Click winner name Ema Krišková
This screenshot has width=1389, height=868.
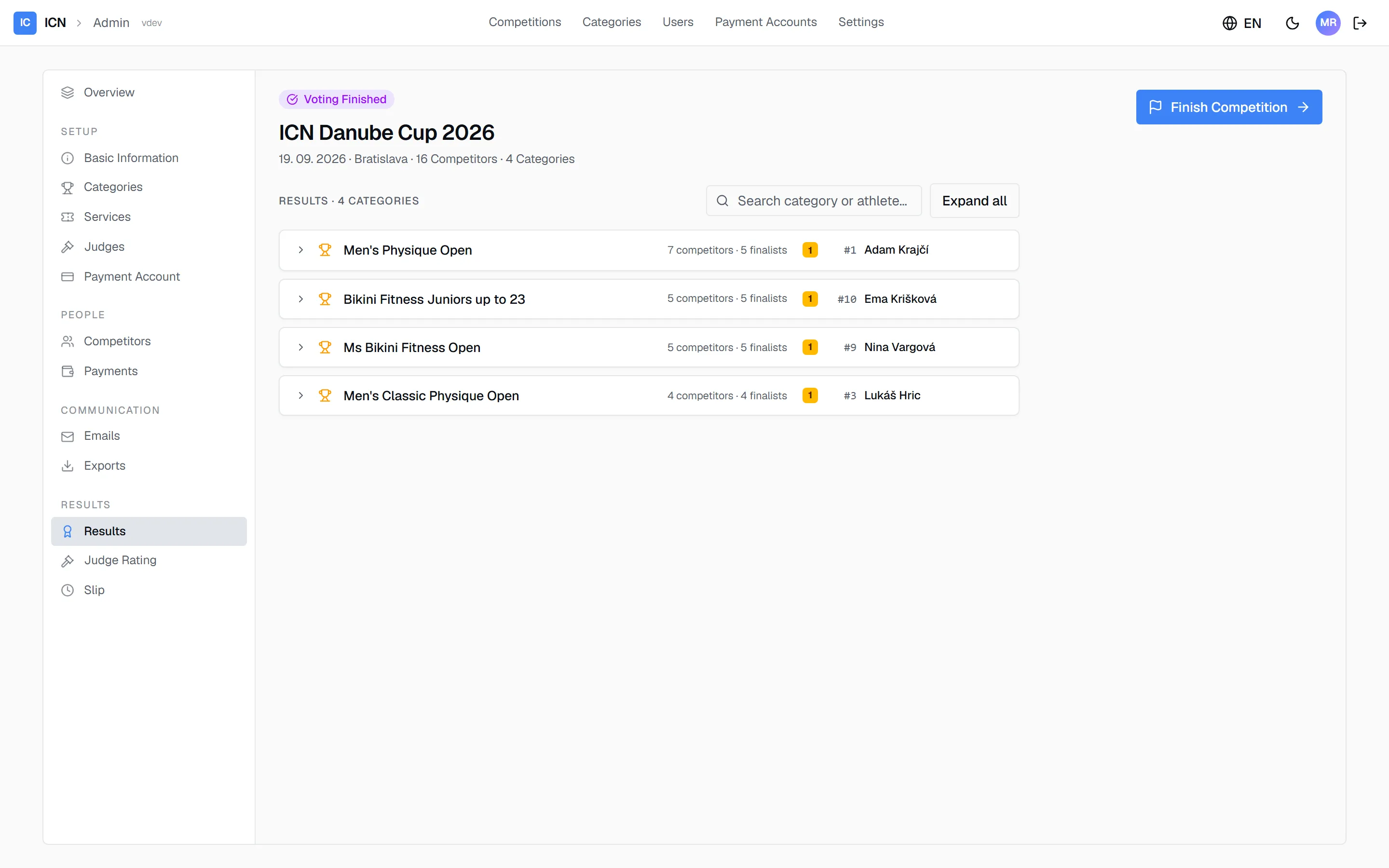pyautogui.click(x=900, y=299)
